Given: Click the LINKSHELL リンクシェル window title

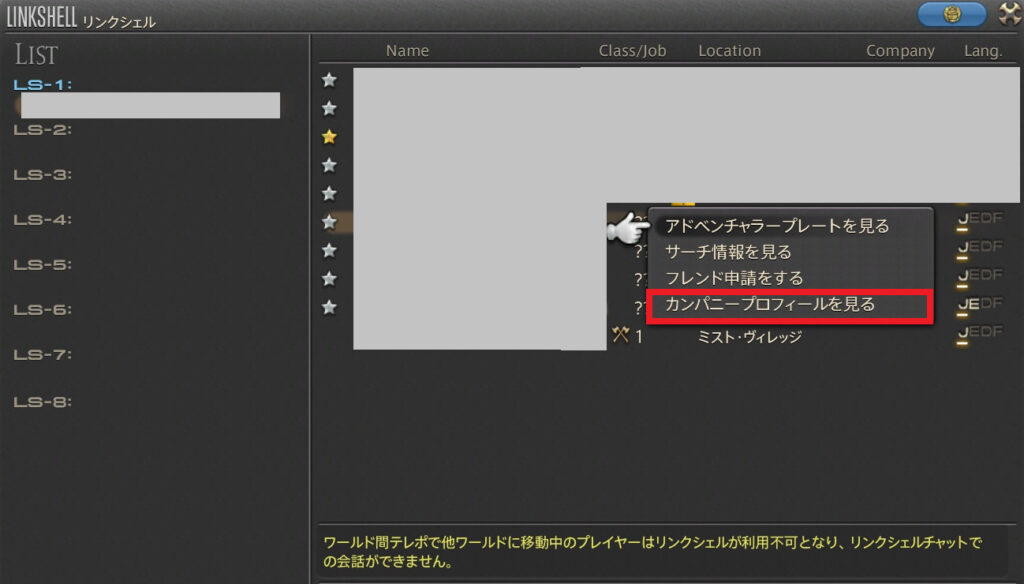Looking at the screenshot, I should point(81,18).
